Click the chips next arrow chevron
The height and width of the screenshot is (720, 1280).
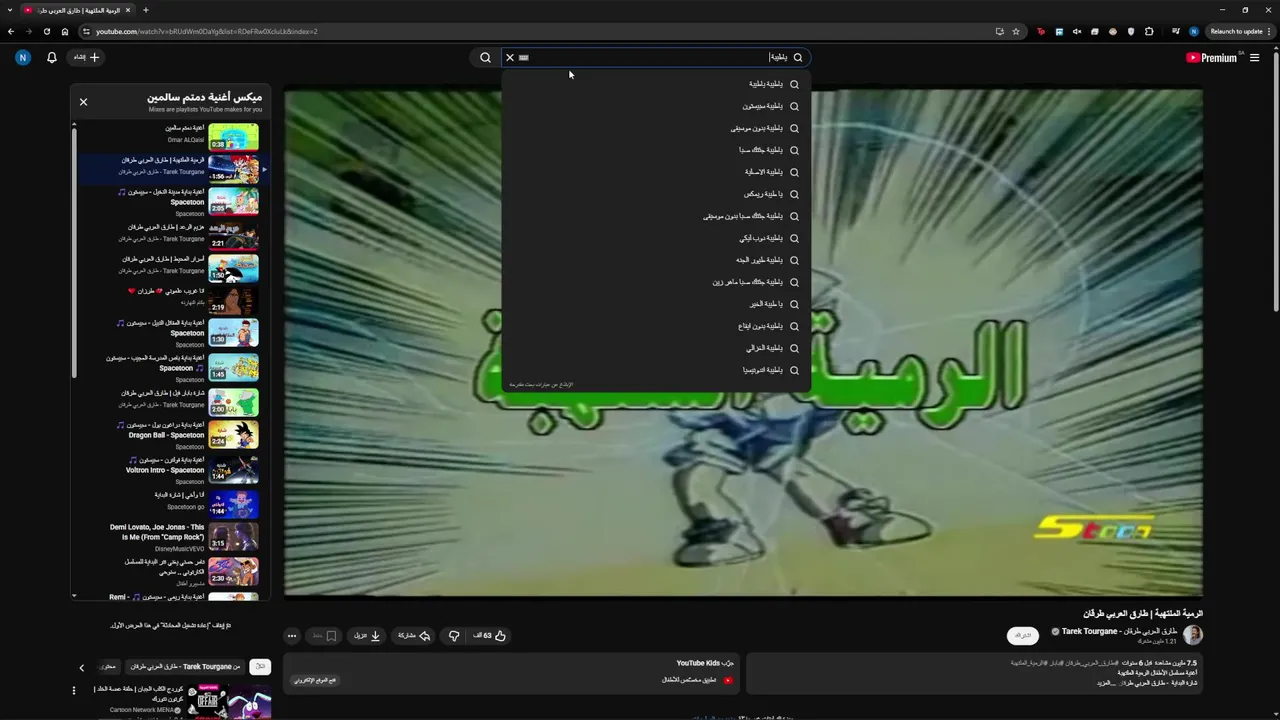click(x=82, y=668)
